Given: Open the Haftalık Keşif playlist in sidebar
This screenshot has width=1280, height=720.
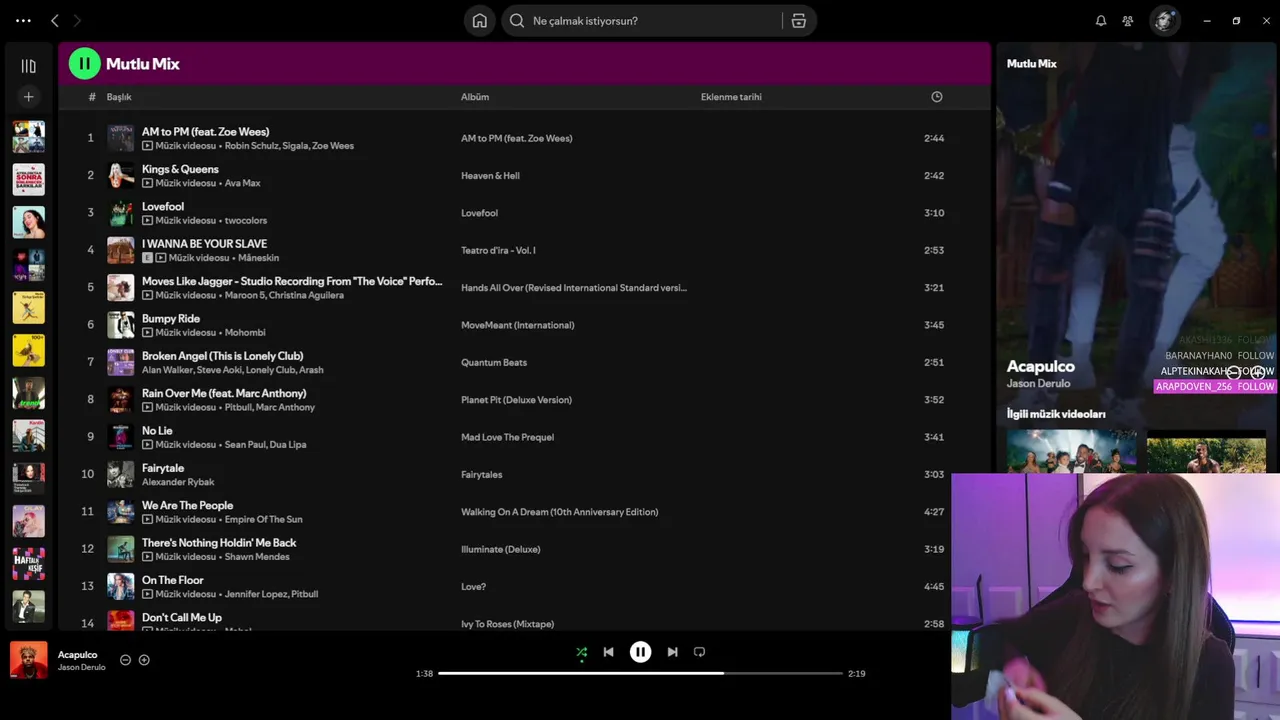Looking at the screenshot, I should pyautogui.click(x=28, y=564).
